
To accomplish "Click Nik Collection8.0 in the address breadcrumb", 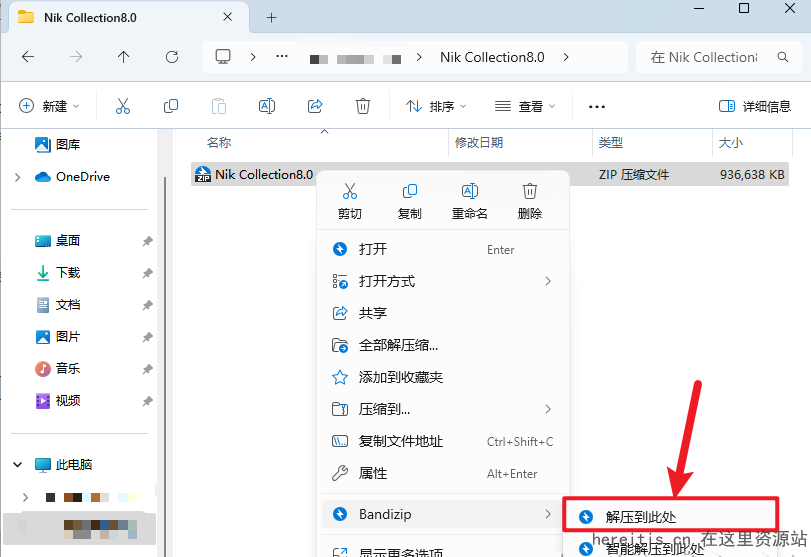I will click(x=492, y=57).
